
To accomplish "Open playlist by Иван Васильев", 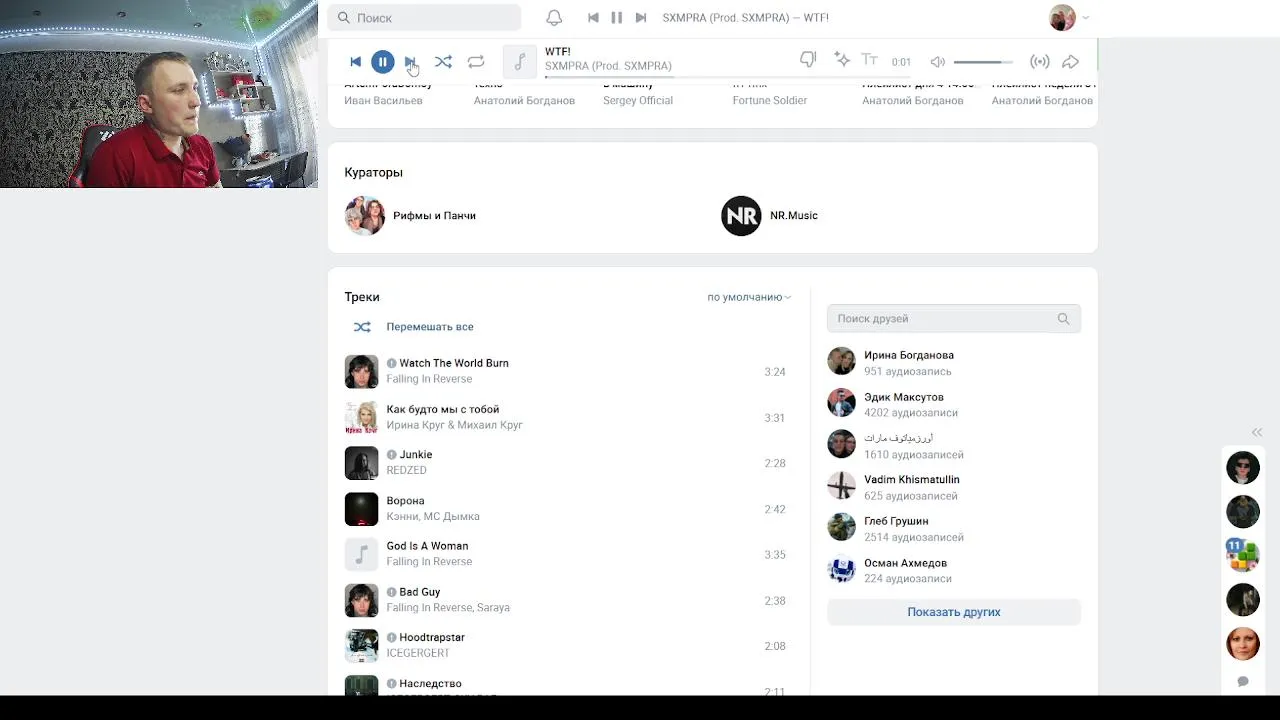I will pyautogui.click(x=383, y=101).
